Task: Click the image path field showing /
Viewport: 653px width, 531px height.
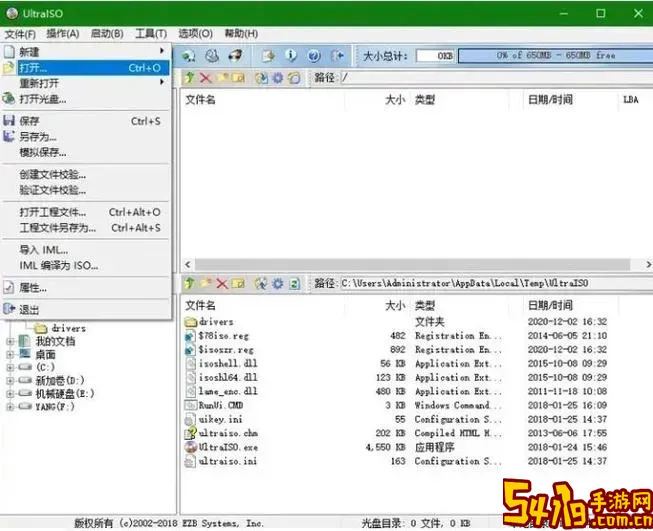Action: 496,77
